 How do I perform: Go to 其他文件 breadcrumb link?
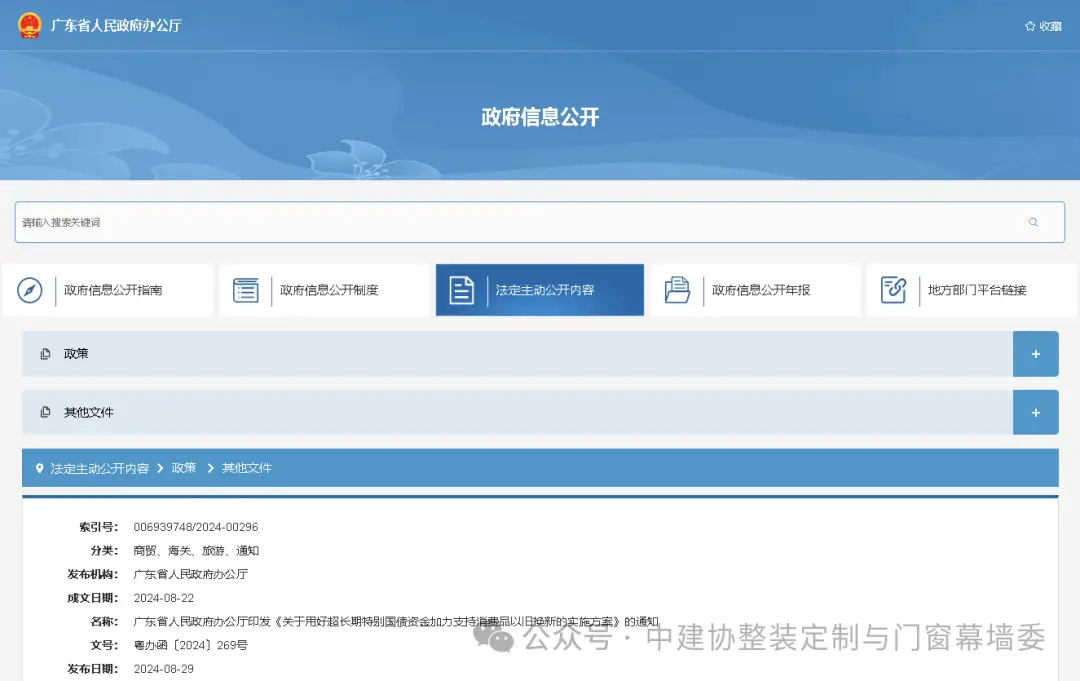pyautogui.click(x=247, y=468)
